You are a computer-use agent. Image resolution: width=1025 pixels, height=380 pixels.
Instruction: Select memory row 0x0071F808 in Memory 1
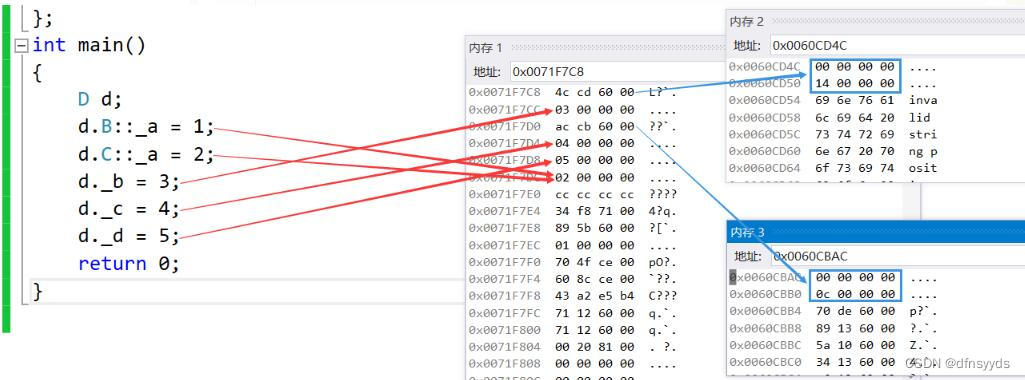(x=573, y=364)
